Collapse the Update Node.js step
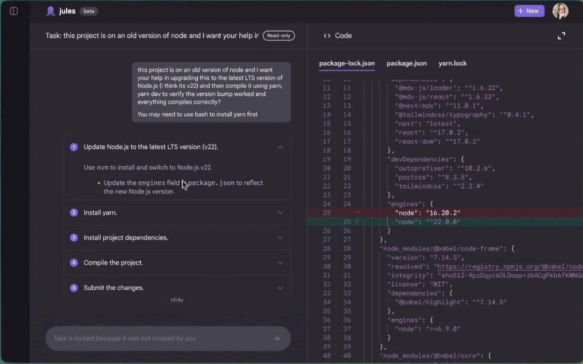583x364 pixels. click(x=280, y=147)
